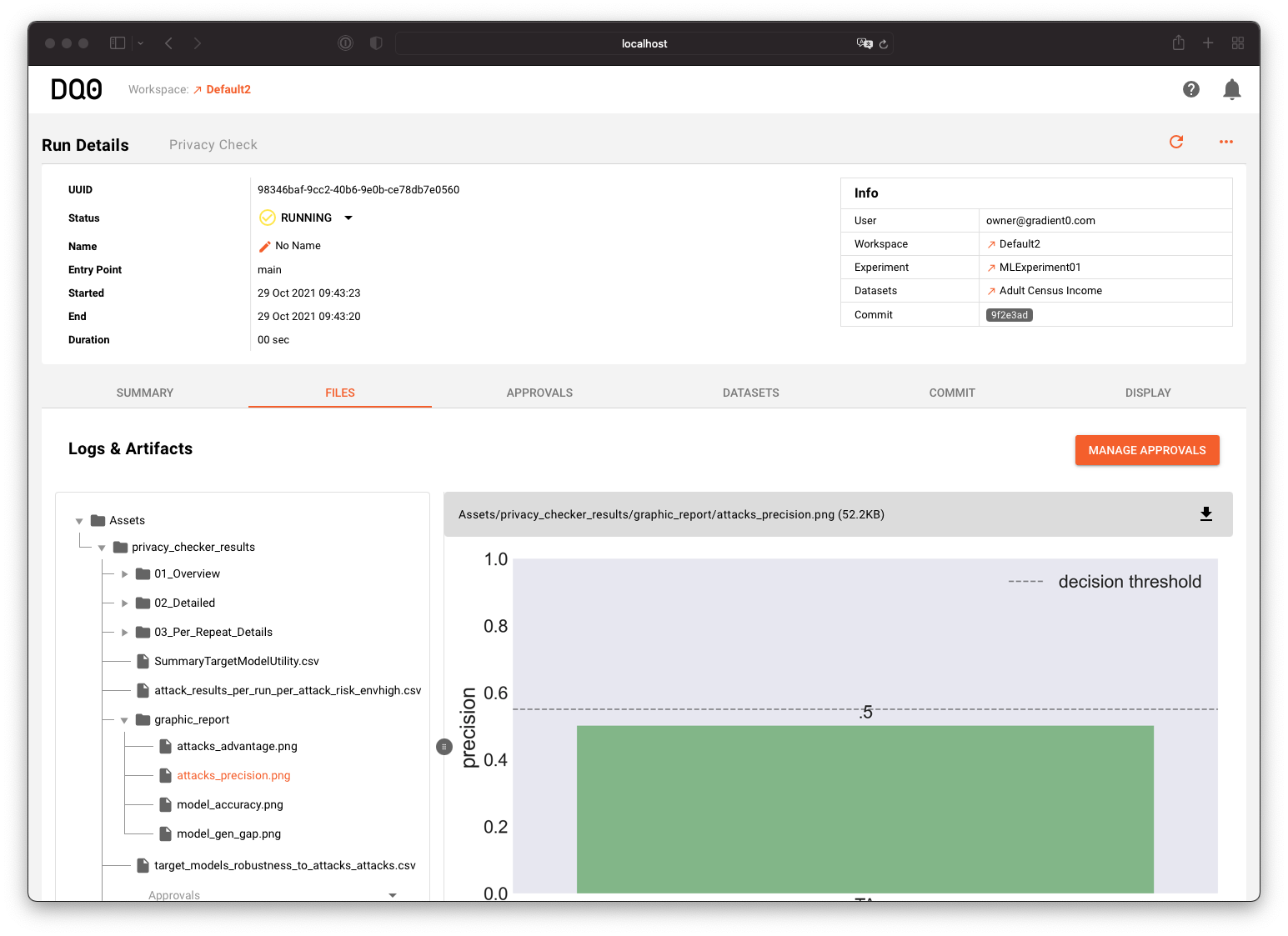Click the owner@gradient0.com user value
Viewport: 1288px width, 936px height.
pos(1040,221)
